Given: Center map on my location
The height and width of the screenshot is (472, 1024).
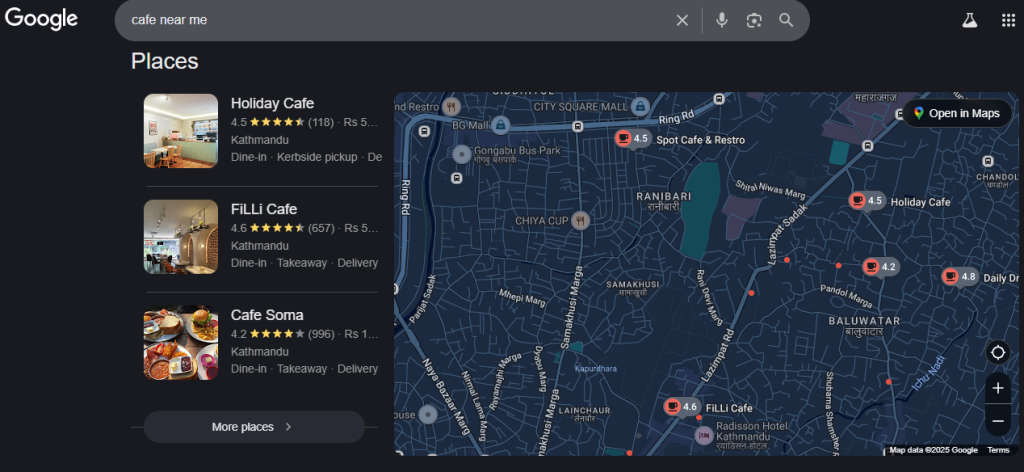Looking at the screenshot, I should 998,353.
